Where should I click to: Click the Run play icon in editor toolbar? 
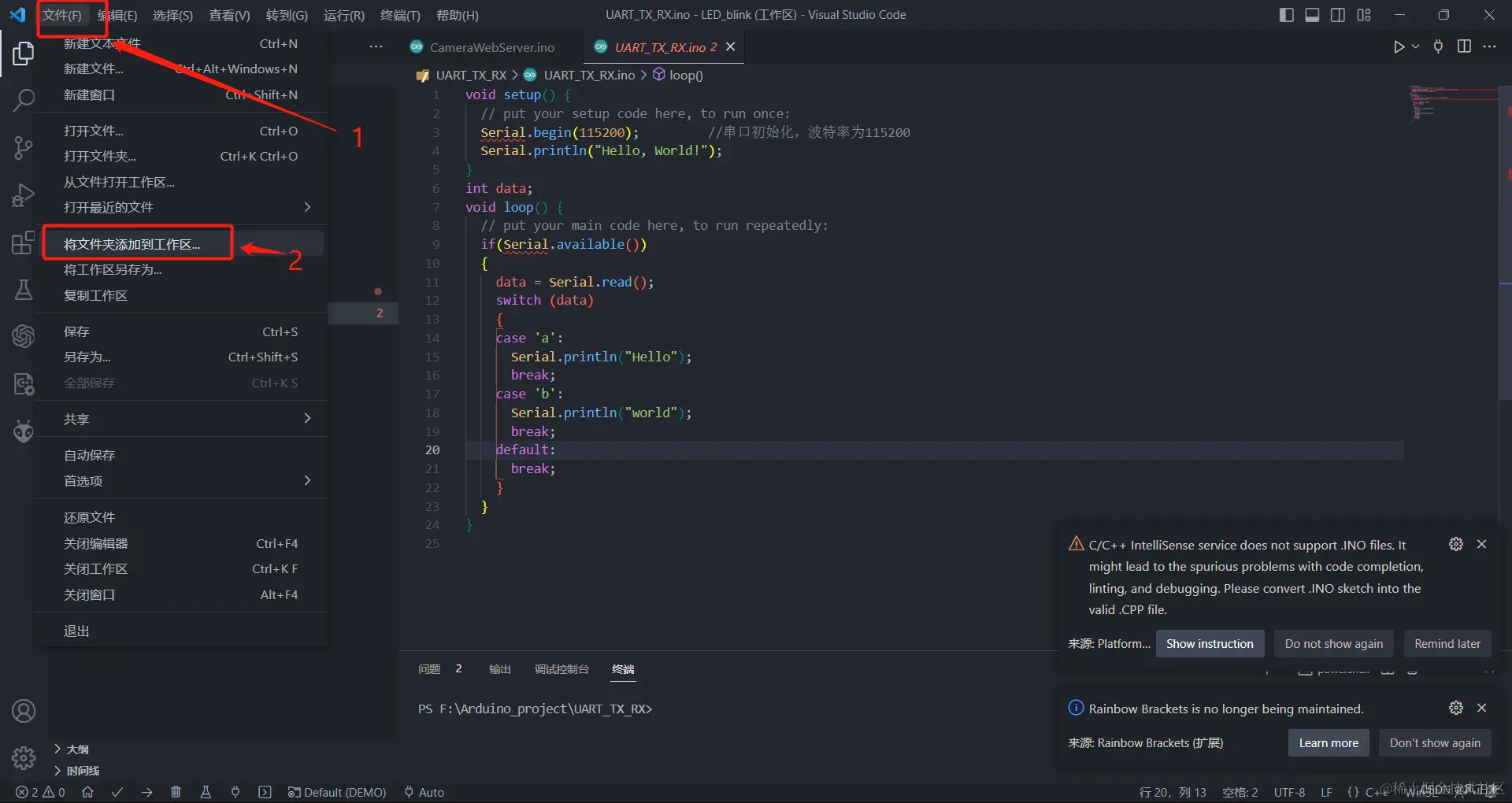(x=1399, y=46)
